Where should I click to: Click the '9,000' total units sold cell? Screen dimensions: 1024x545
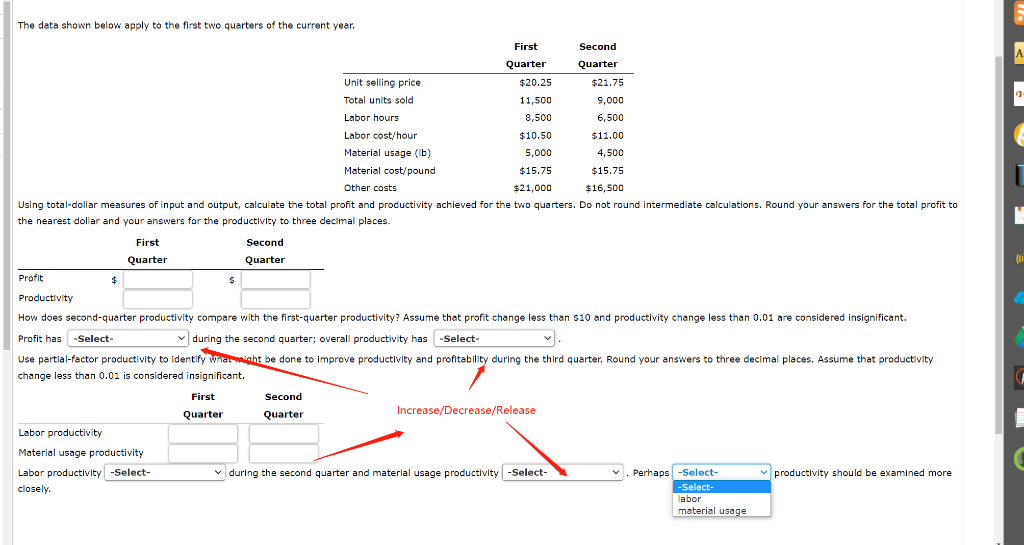coord(611,100)
